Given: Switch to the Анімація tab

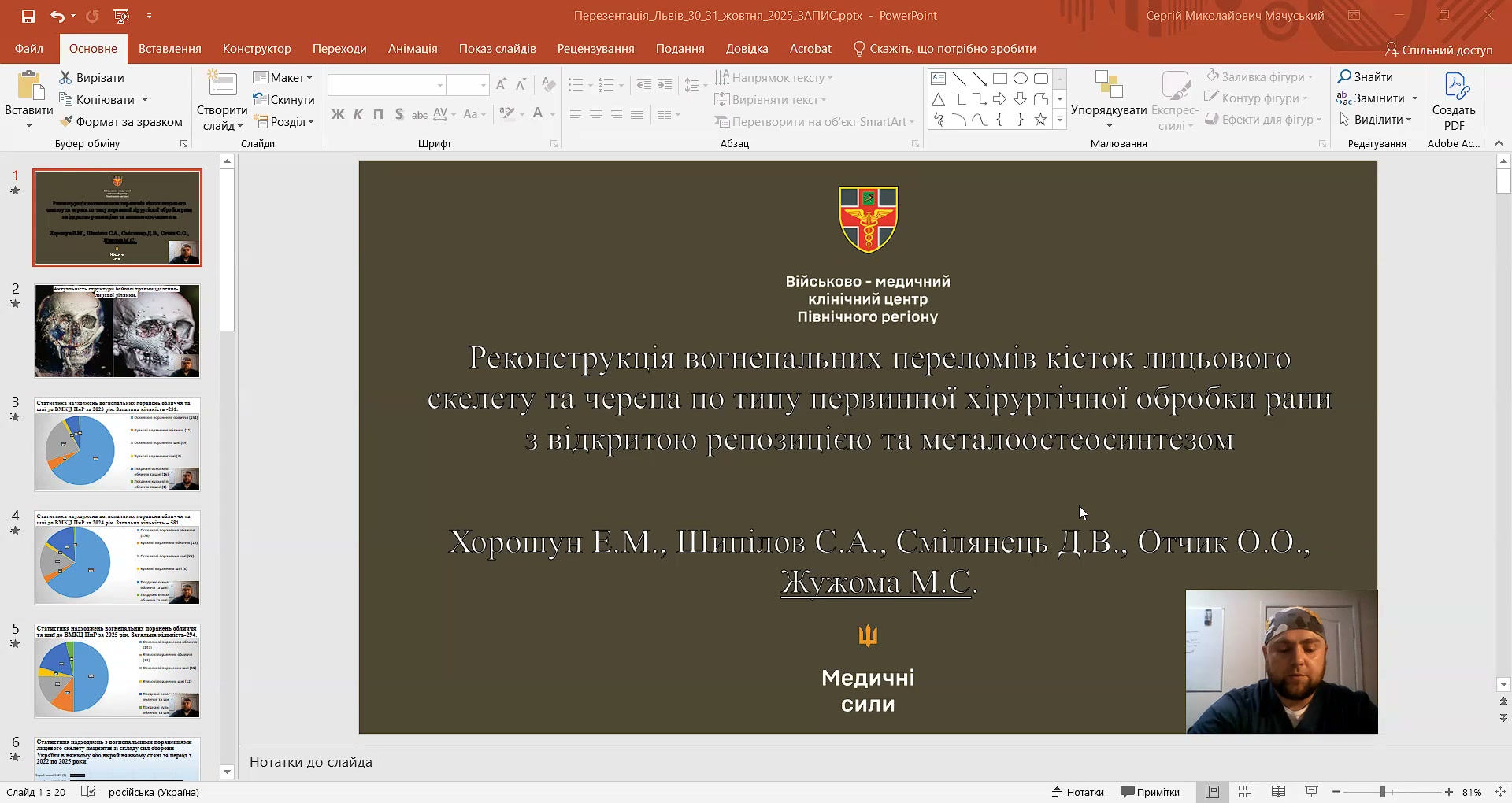Looking at the screenshot, I should (413, 49).
